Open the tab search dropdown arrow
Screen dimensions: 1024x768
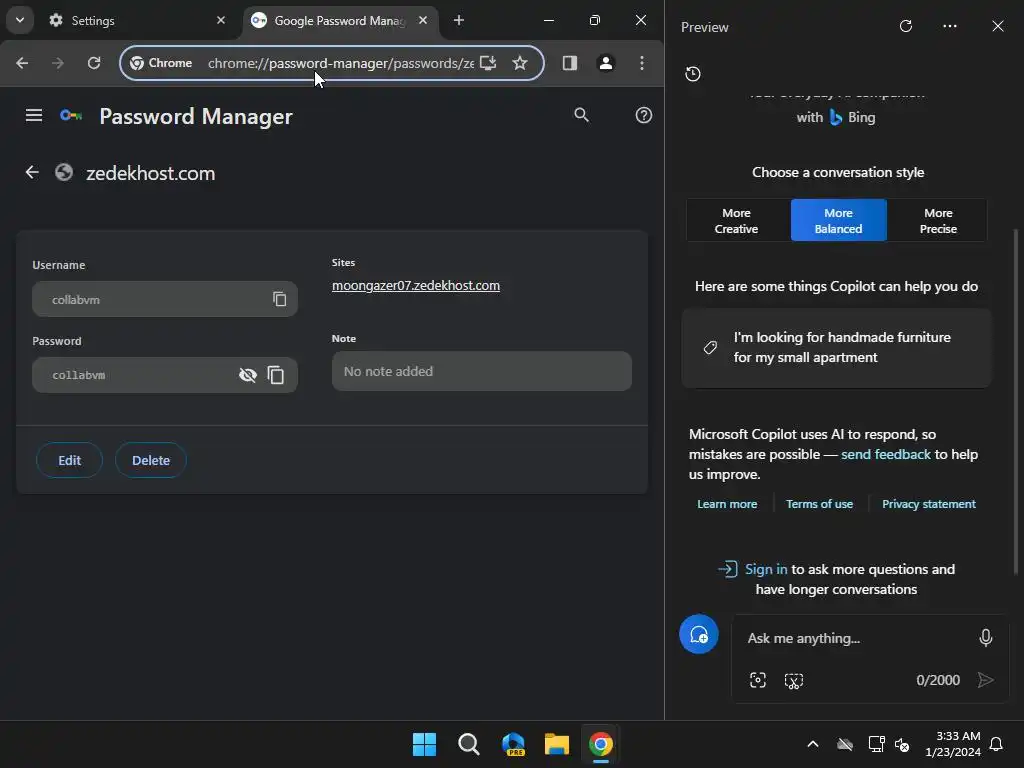[x=20, y=20]
